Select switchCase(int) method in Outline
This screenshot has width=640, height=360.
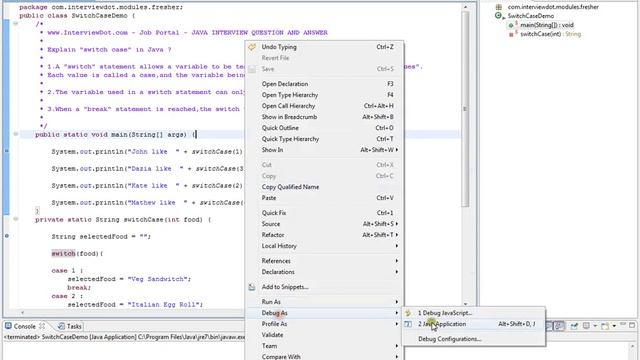point(550,34)
